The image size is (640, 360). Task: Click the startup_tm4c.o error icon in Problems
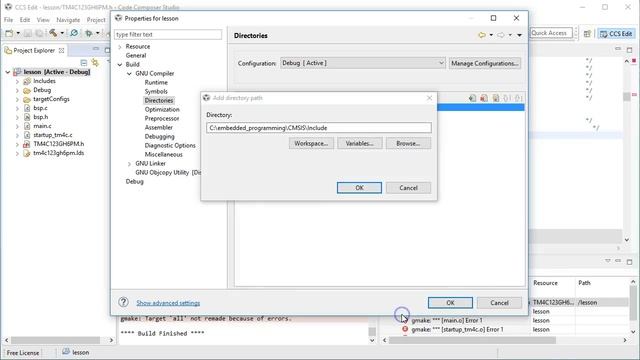(405, 329)
